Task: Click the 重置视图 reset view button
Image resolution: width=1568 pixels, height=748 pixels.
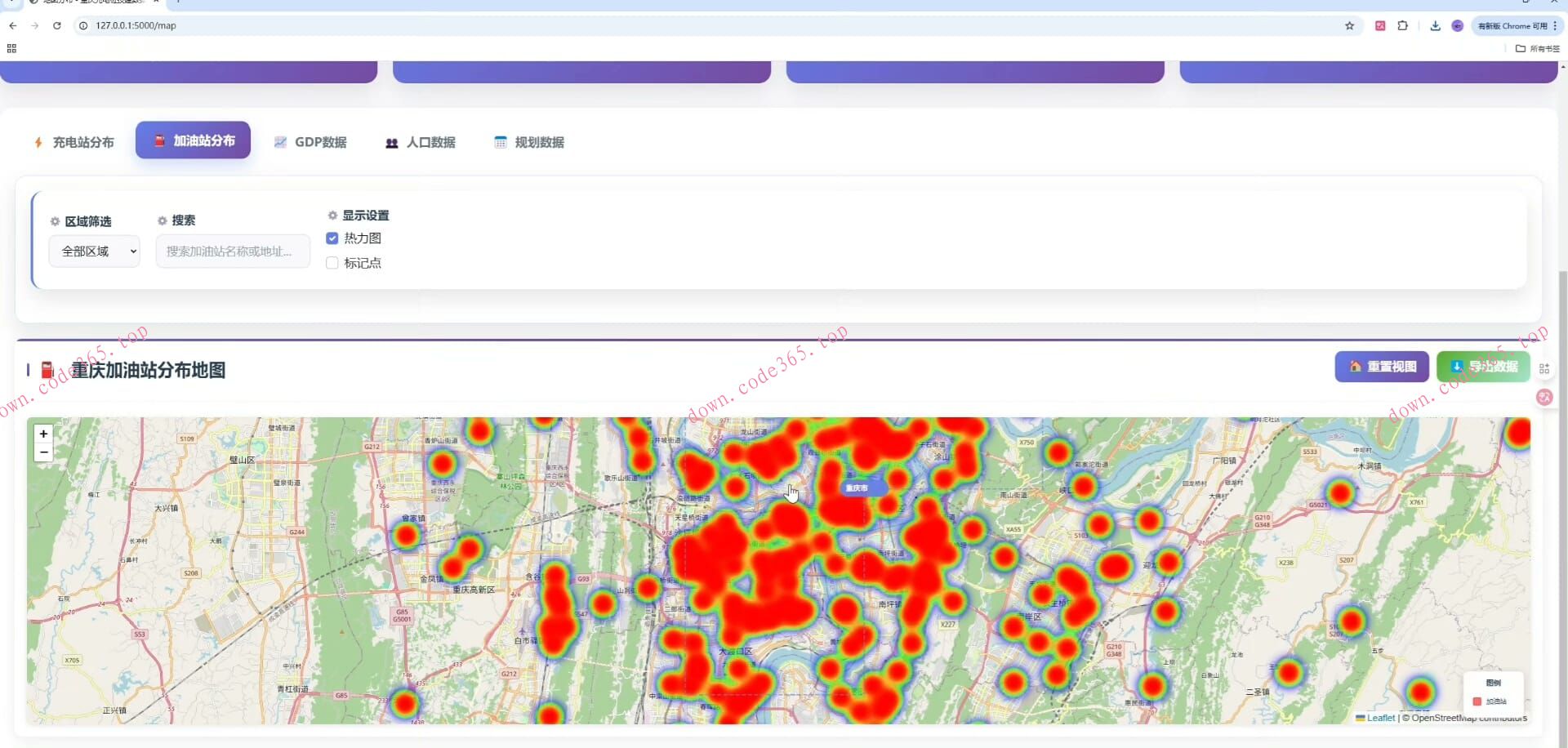Action: [1382, 367]
